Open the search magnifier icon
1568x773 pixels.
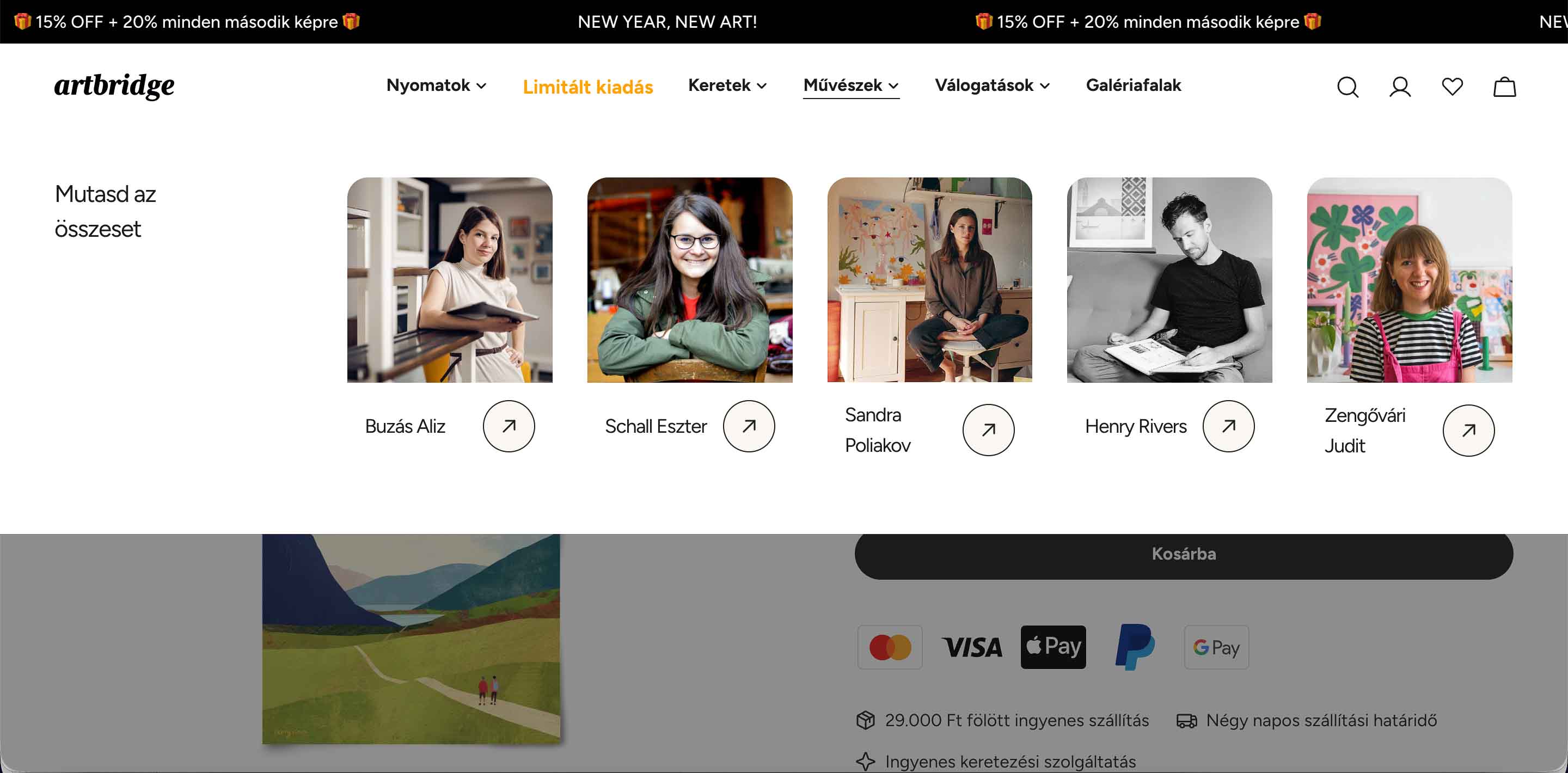1347,87
